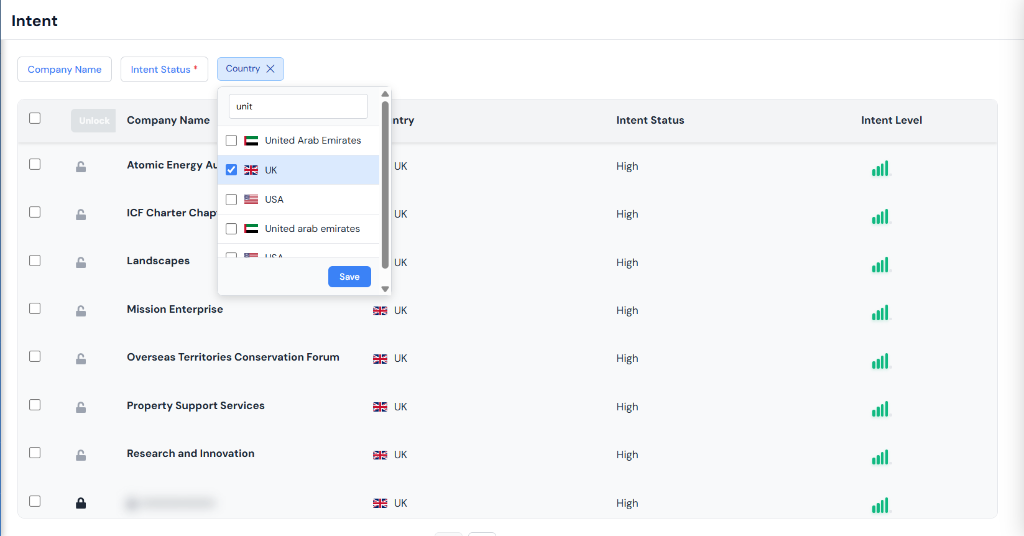Screen dimensions: 1024x536
Task: Check the Landscapes row checkbox
Action: [35, 260]
